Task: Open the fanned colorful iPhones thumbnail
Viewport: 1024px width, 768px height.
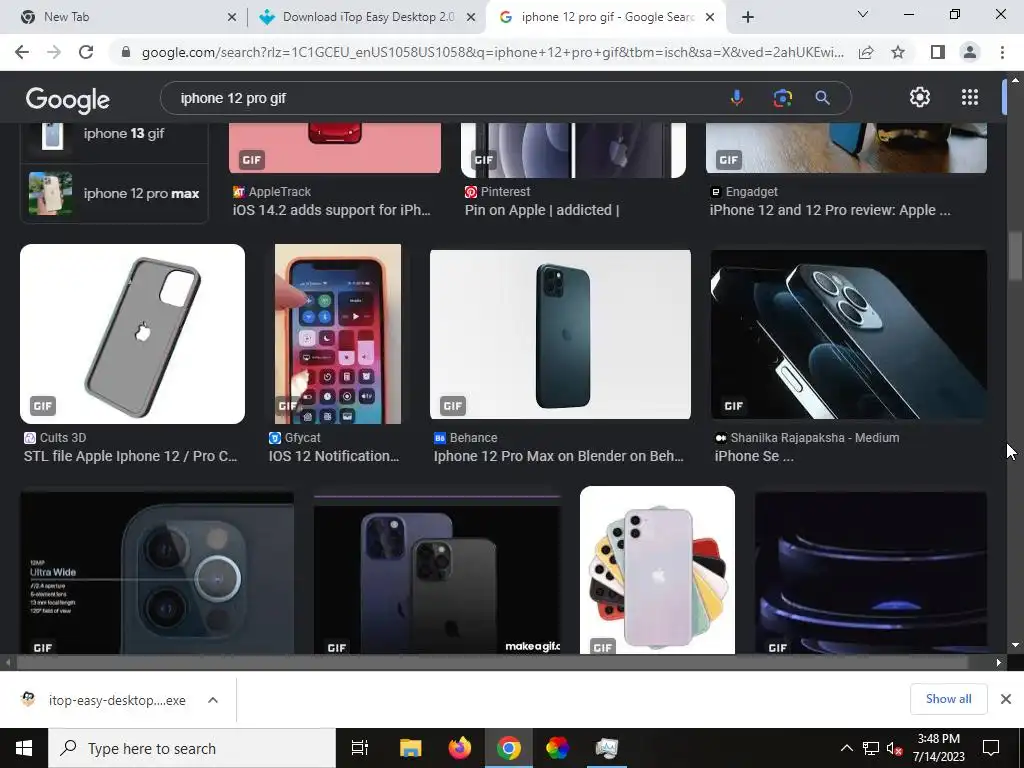Action: tap(657, 569)
